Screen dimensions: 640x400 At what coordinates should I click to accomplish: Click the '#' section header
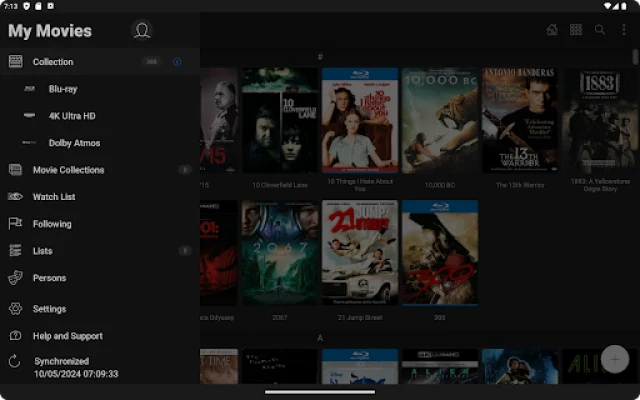click(320, 57)
